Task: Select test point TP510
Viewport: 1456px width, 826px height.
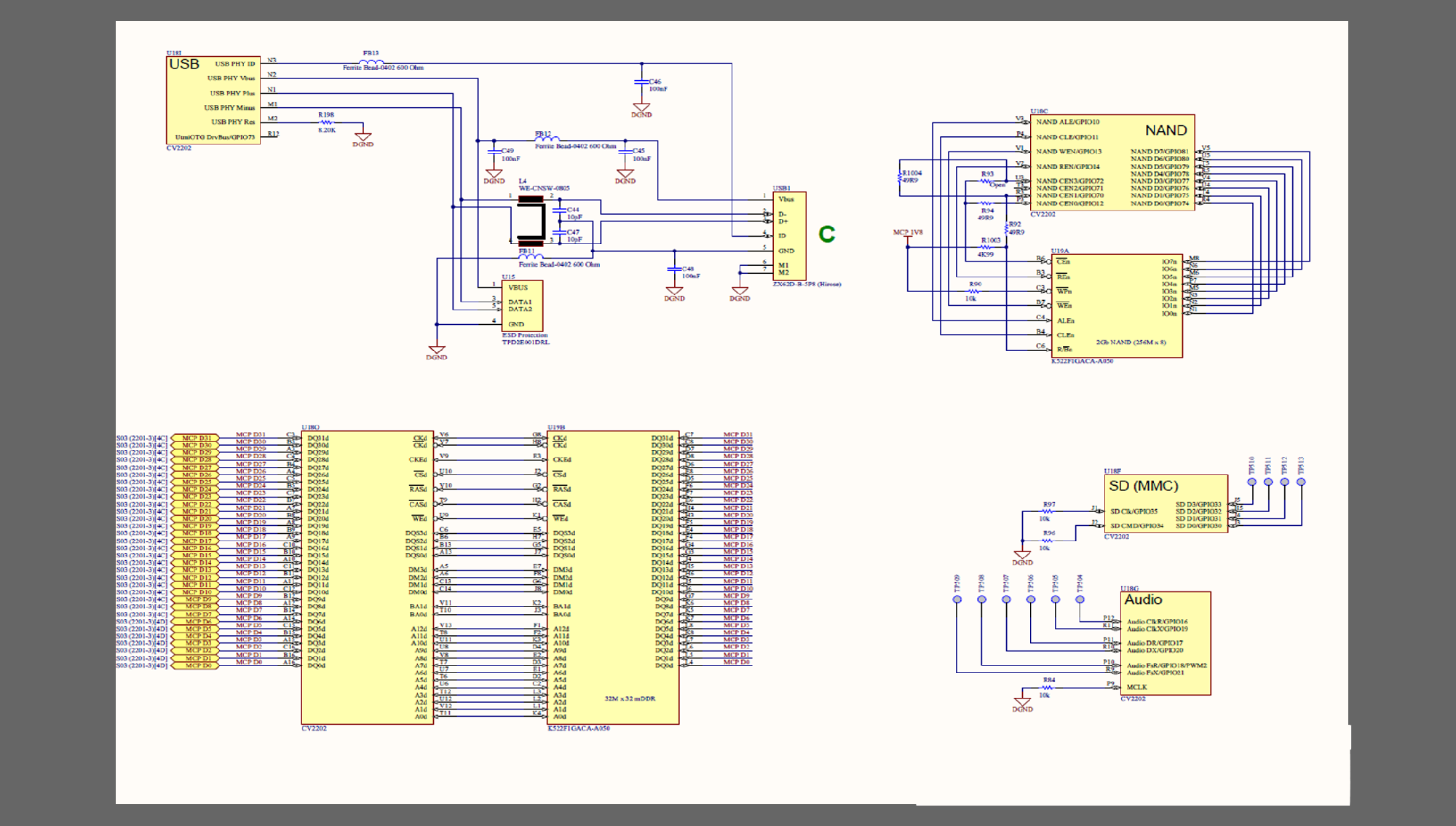Action: (1251, 481)
